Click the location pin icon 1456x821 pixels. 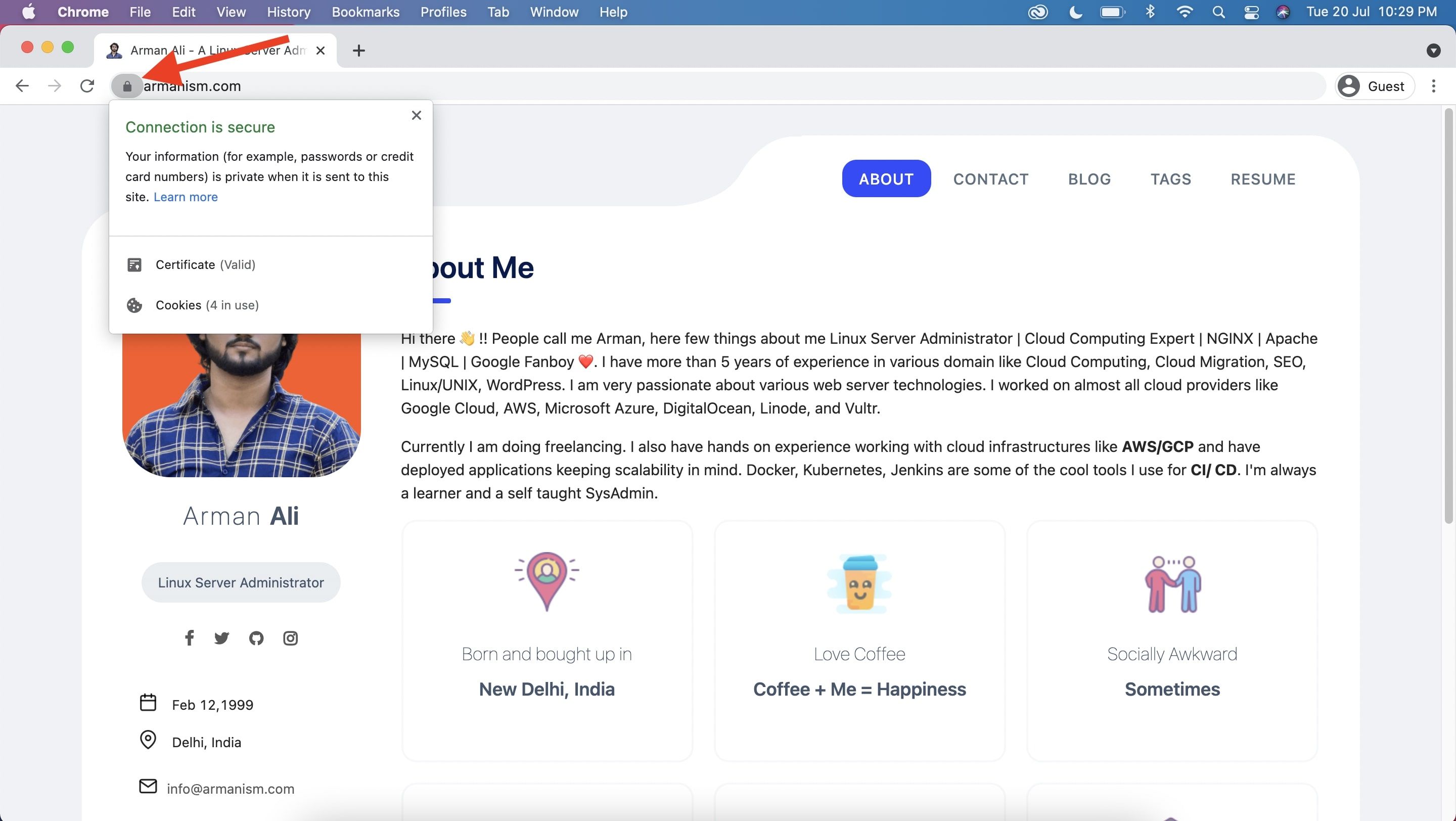tap(148, 740)
